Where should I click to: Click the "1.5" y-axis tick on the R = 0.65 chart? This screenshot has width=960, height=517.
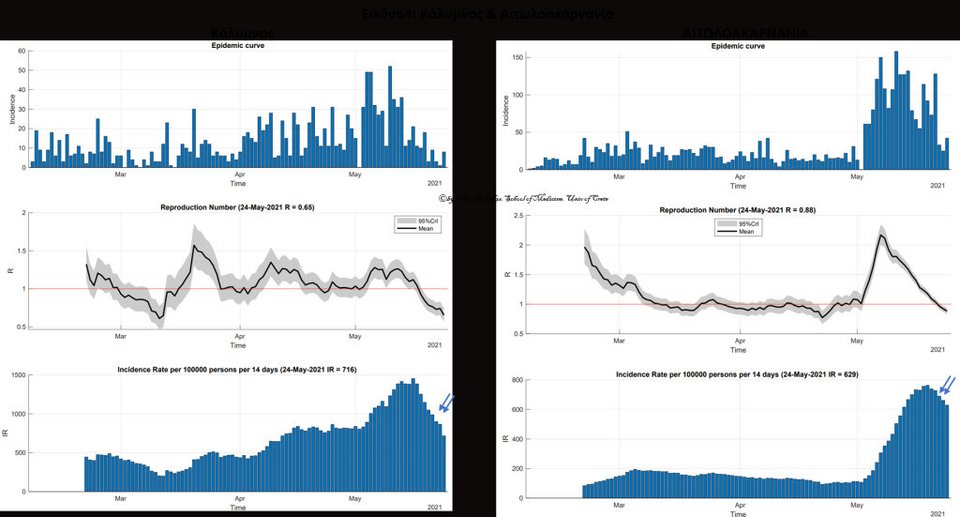point(21,251)
